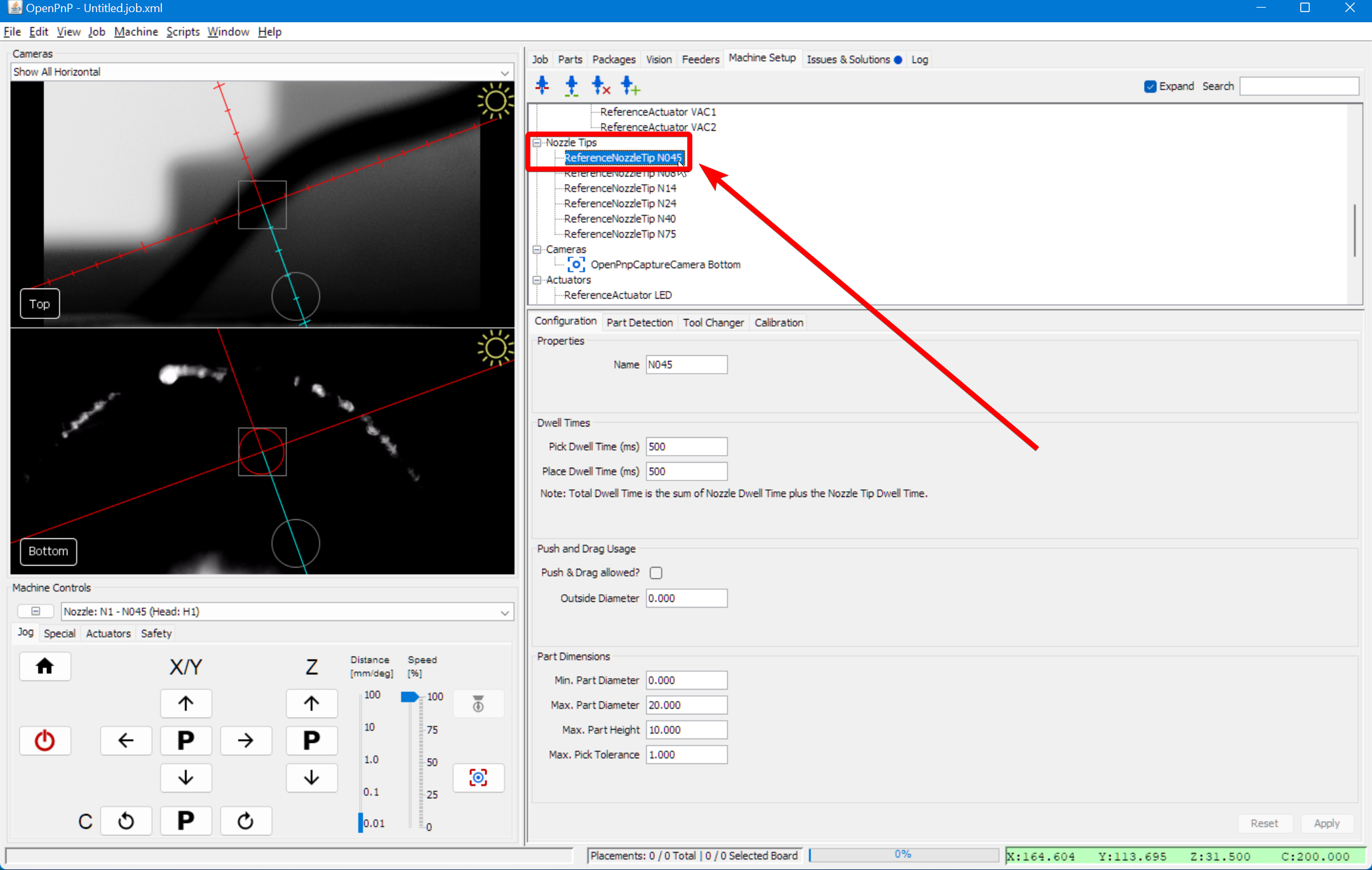Viewport: 1372px width, 870px height.
Task: Adjust the speed percentage slider handle
Action: tap(410, 697)
